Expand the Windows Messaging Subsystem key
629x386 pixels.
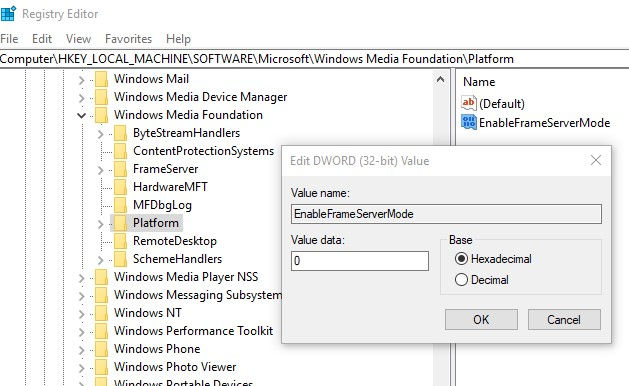coord(81,297)
